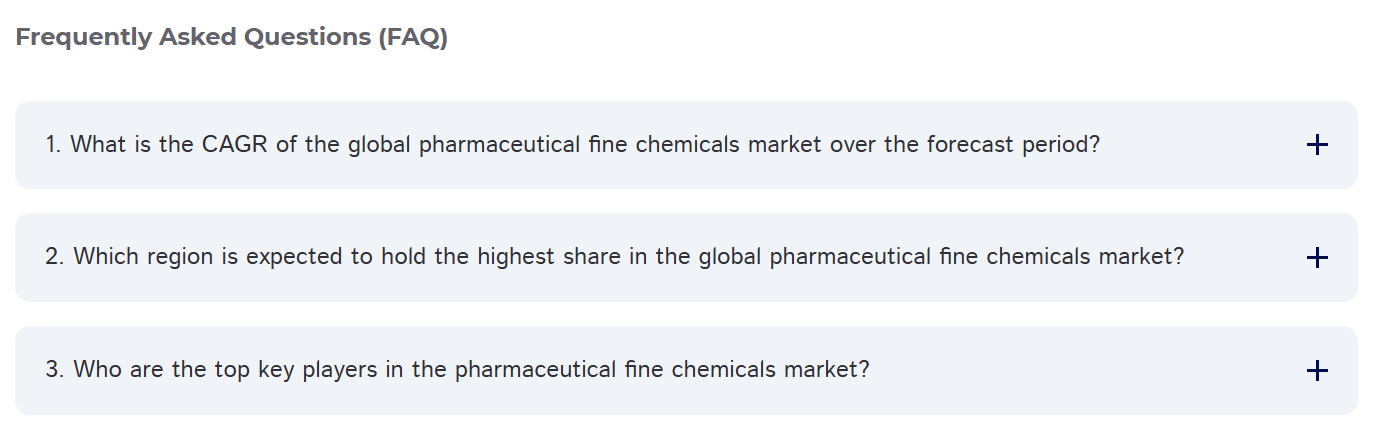Click the Frequently Asked Questions (FAQ) heading
1380x438 pixels.
[x=231, y=38]
